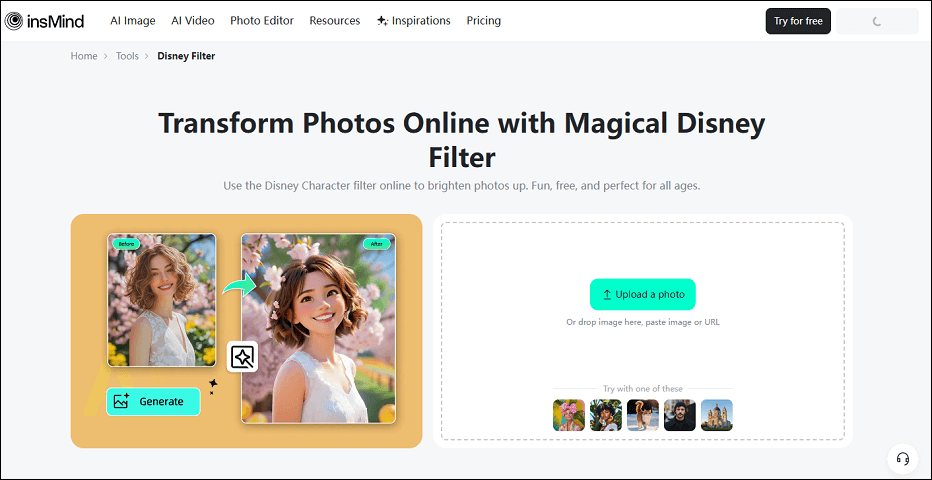Click the After cartoon photo preview
Image resolution: width=932 pixels, height=480 pixels.
(319, 328)
